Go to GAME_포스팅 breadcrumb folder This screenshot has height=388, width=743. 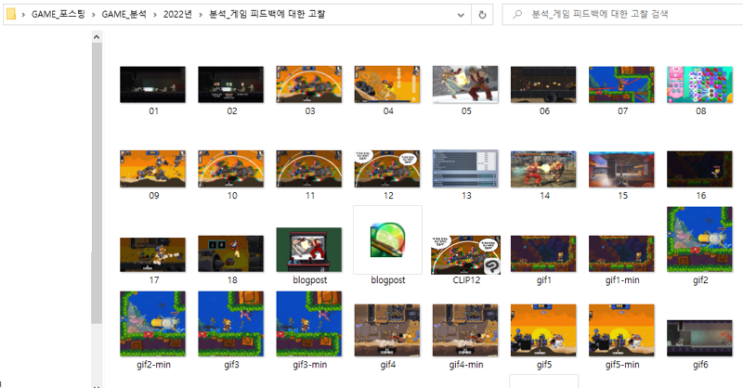58,14
